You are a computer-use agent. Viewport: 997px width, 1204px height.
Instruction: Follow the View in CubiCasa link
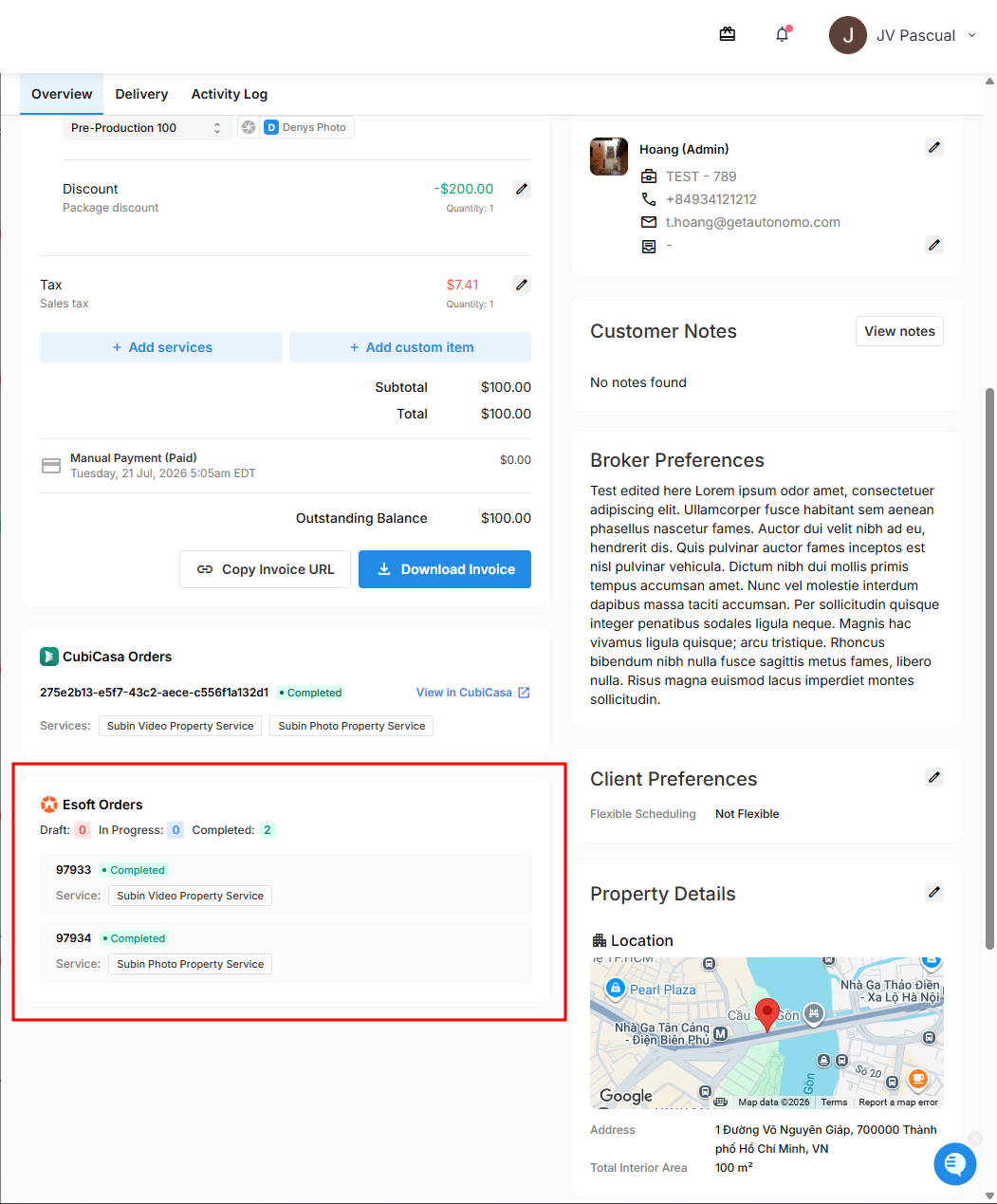click(473, 693)
